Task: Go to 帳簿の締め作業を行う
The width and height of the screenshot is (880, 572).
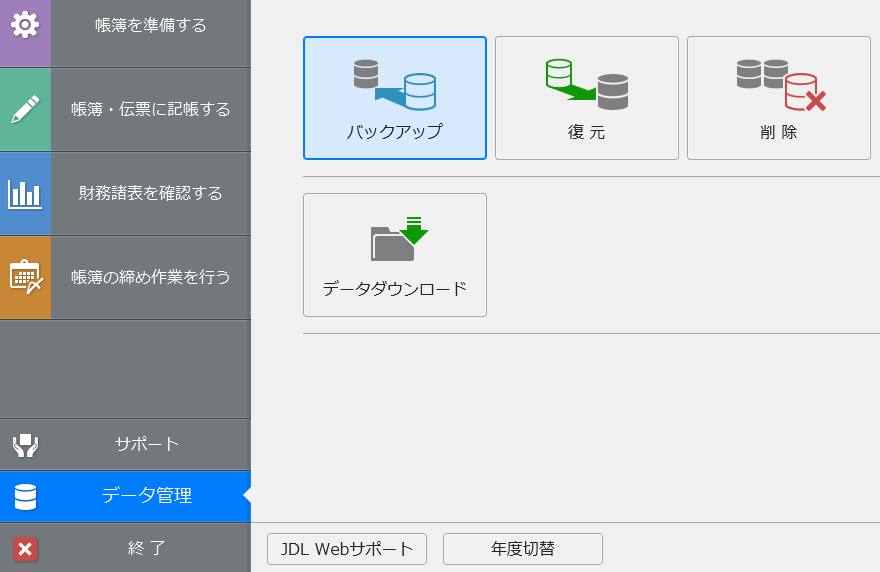Action: 150,277
